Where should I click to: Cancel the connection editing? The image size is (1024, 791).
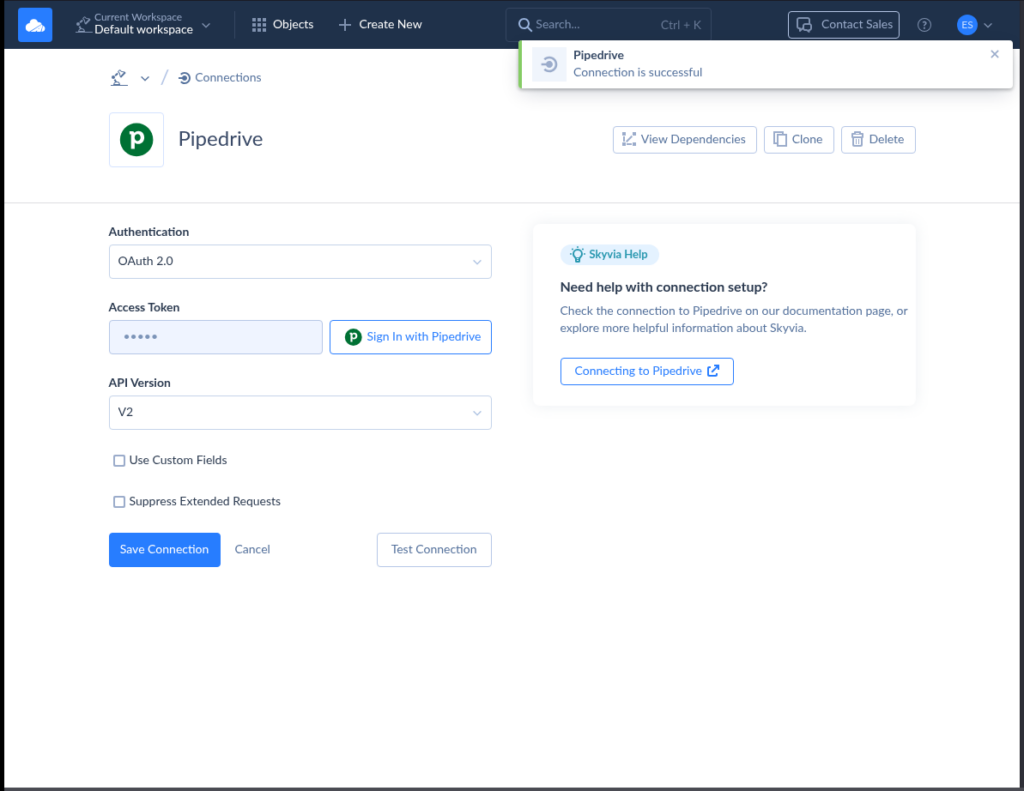pos(252,550)
